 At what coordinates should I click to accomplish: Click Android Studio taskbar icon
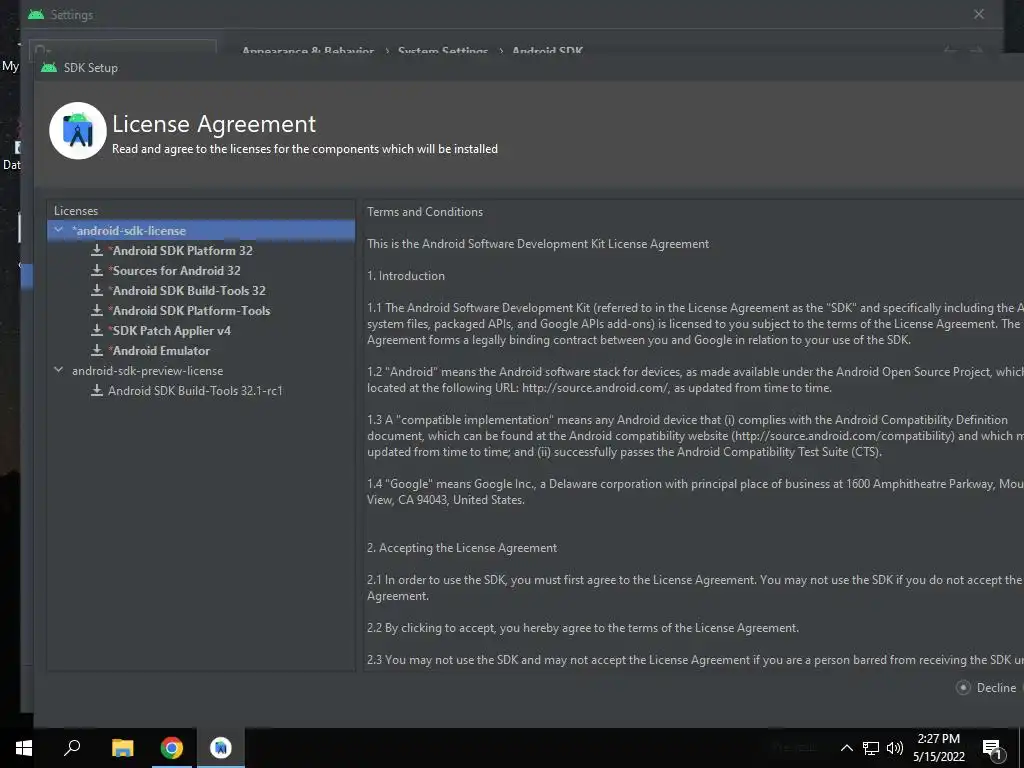221,748
